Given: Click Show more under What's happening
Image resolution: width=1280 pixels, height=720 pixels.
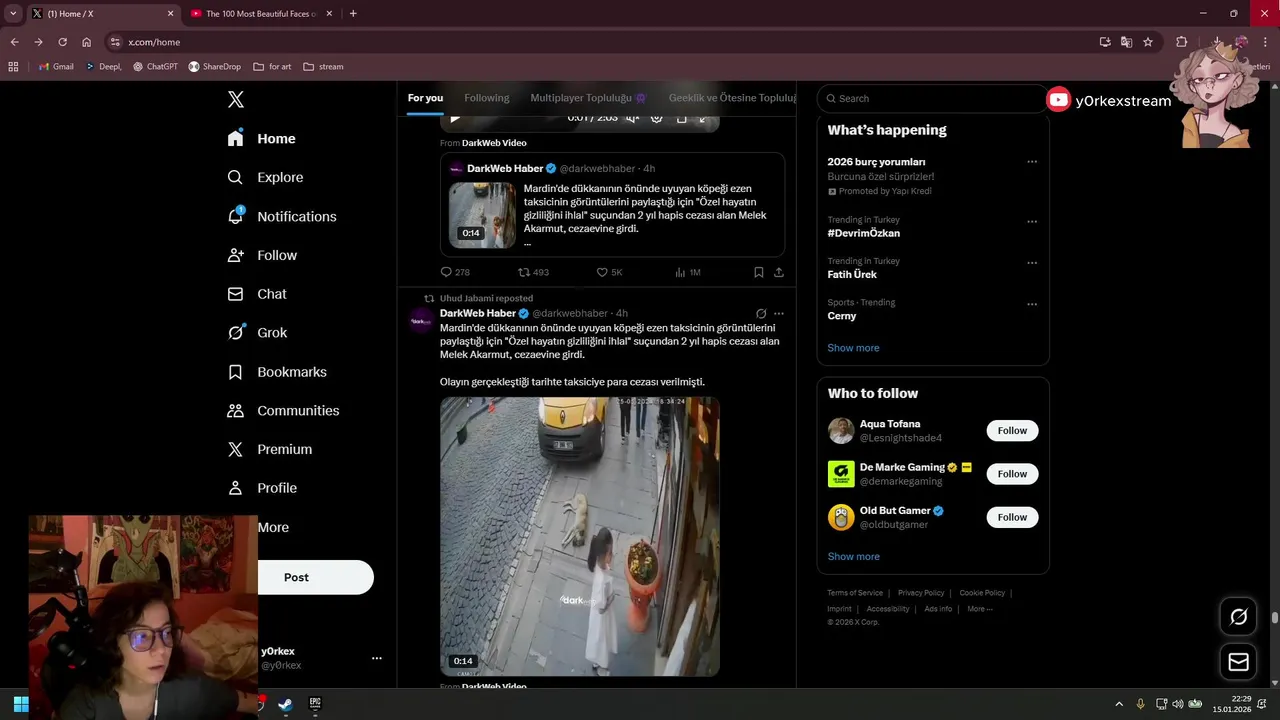Looking at the screenshot, I should click(x=853, y=348).
